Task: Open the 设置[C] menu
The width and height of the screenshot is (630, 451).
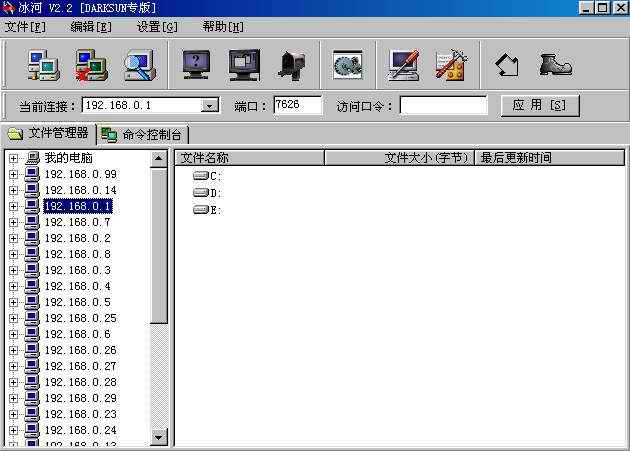Action: (x=157, y=27)
